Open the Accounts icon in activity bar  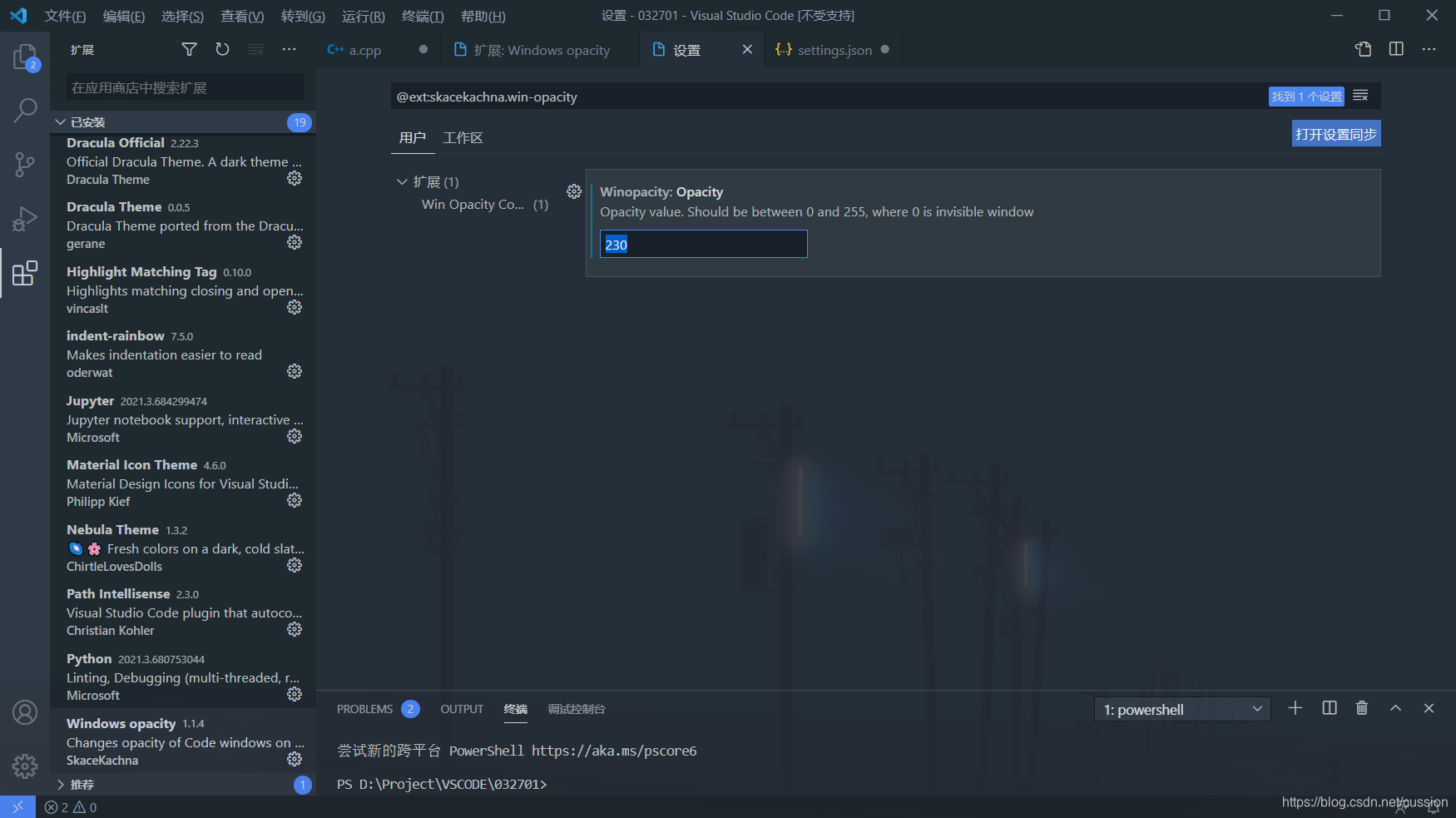[x=25, y=712]
